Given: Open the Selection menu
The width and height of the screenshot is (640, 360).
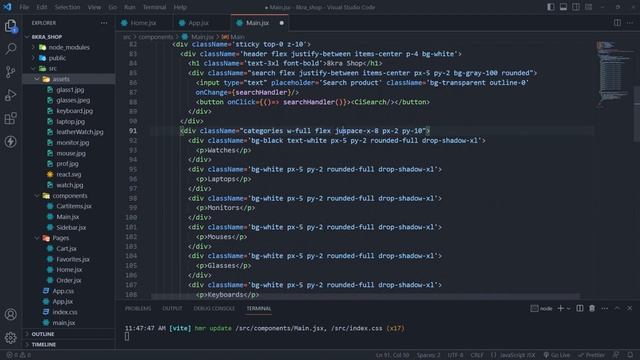Looking at the screenshot, I should pos(67,7).
